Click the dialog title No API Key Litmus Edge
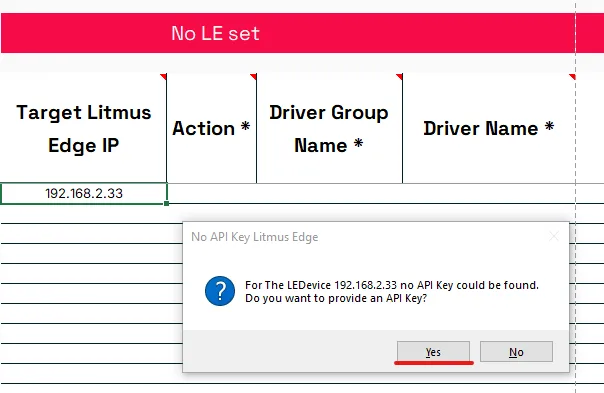 click(255, 237)
